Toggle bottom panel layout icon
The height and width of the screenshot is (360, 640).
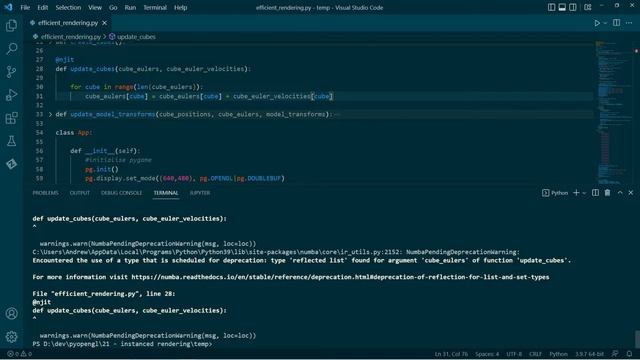point(562,7)
